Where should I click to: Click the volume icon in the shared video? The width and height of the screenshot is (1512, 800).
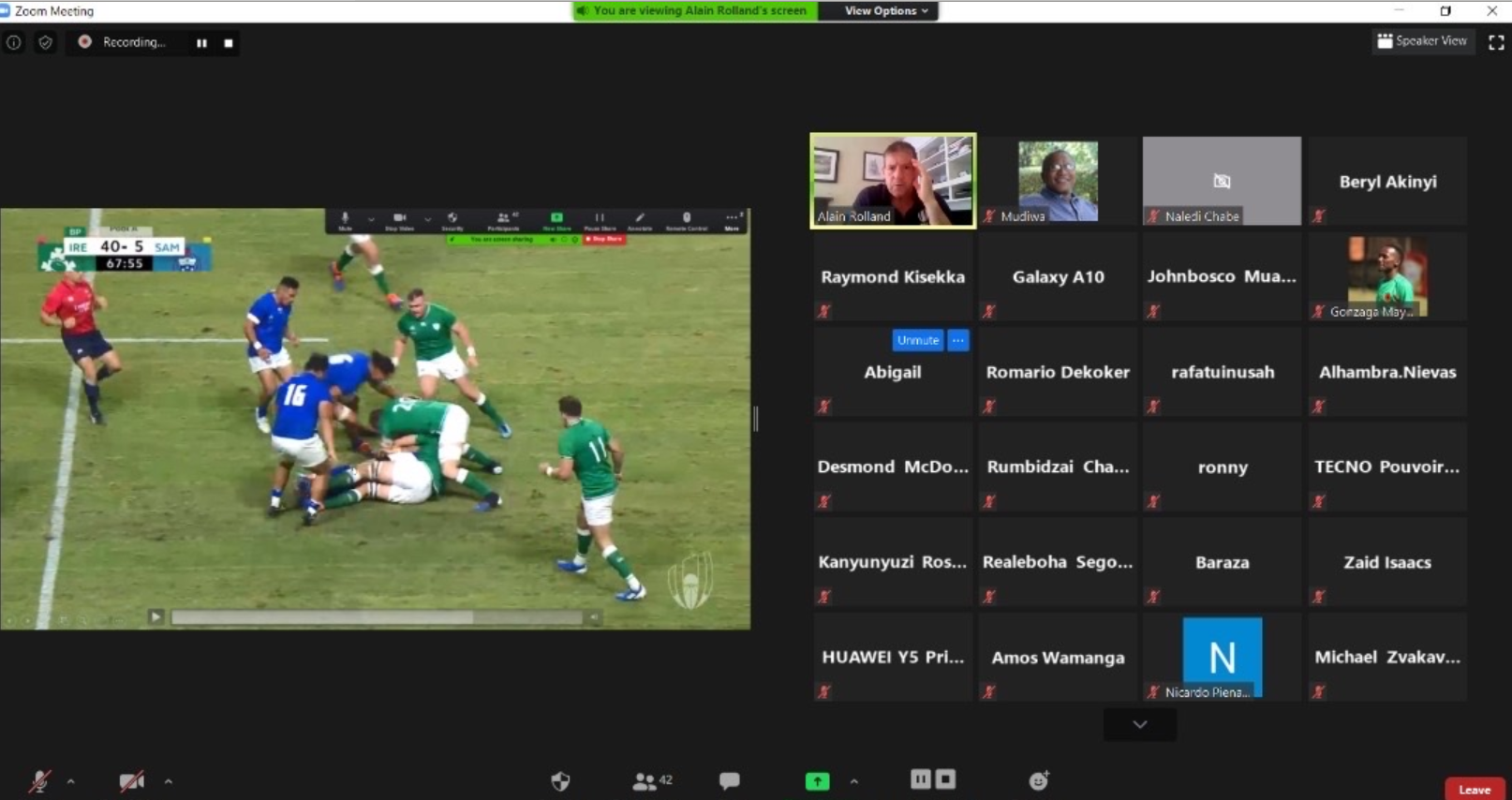(593, 617)
